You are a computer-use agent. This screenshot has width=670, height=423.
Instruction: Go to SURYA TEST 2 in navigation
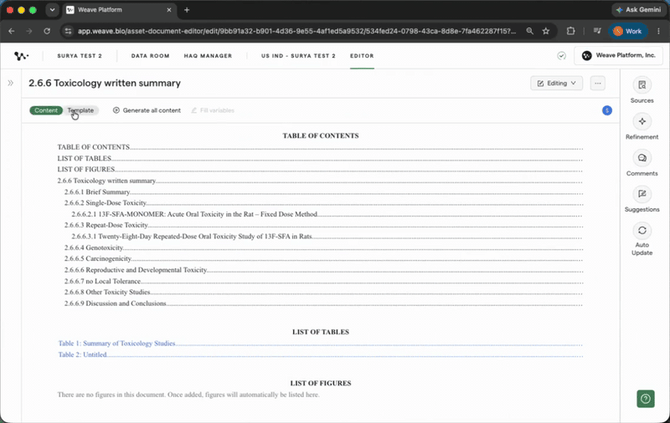click(80, 56)
